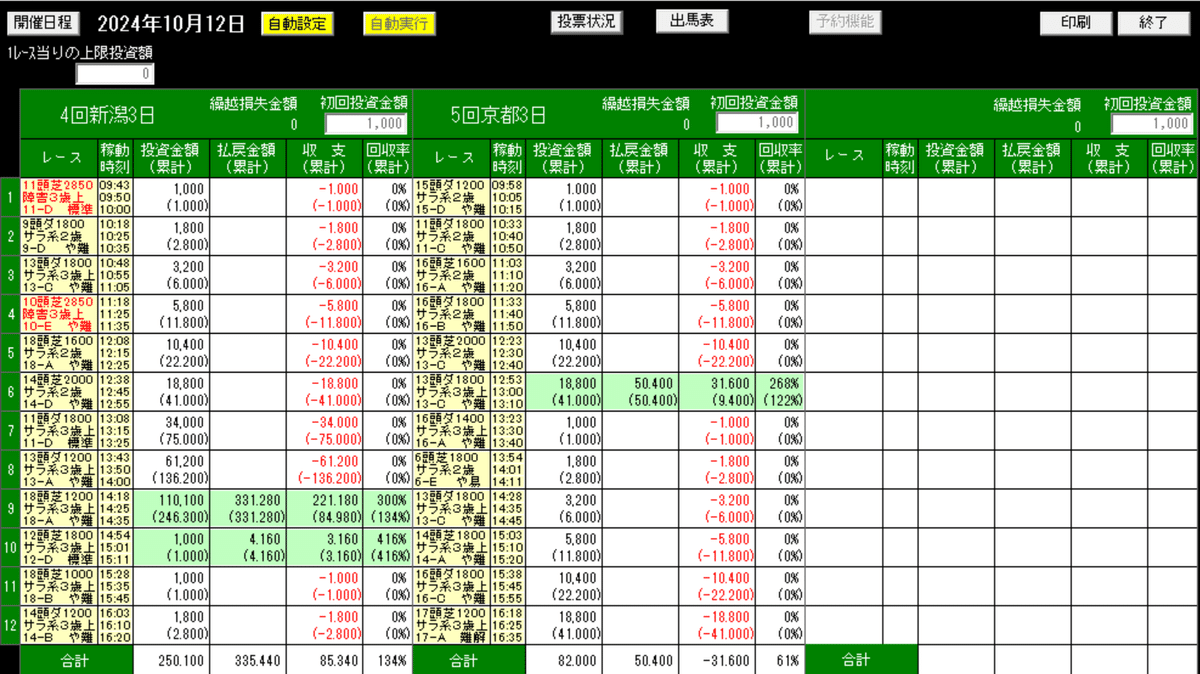Select Niigata race 12 cell 14頭ダ1200 14-B

tap(58, 625)
